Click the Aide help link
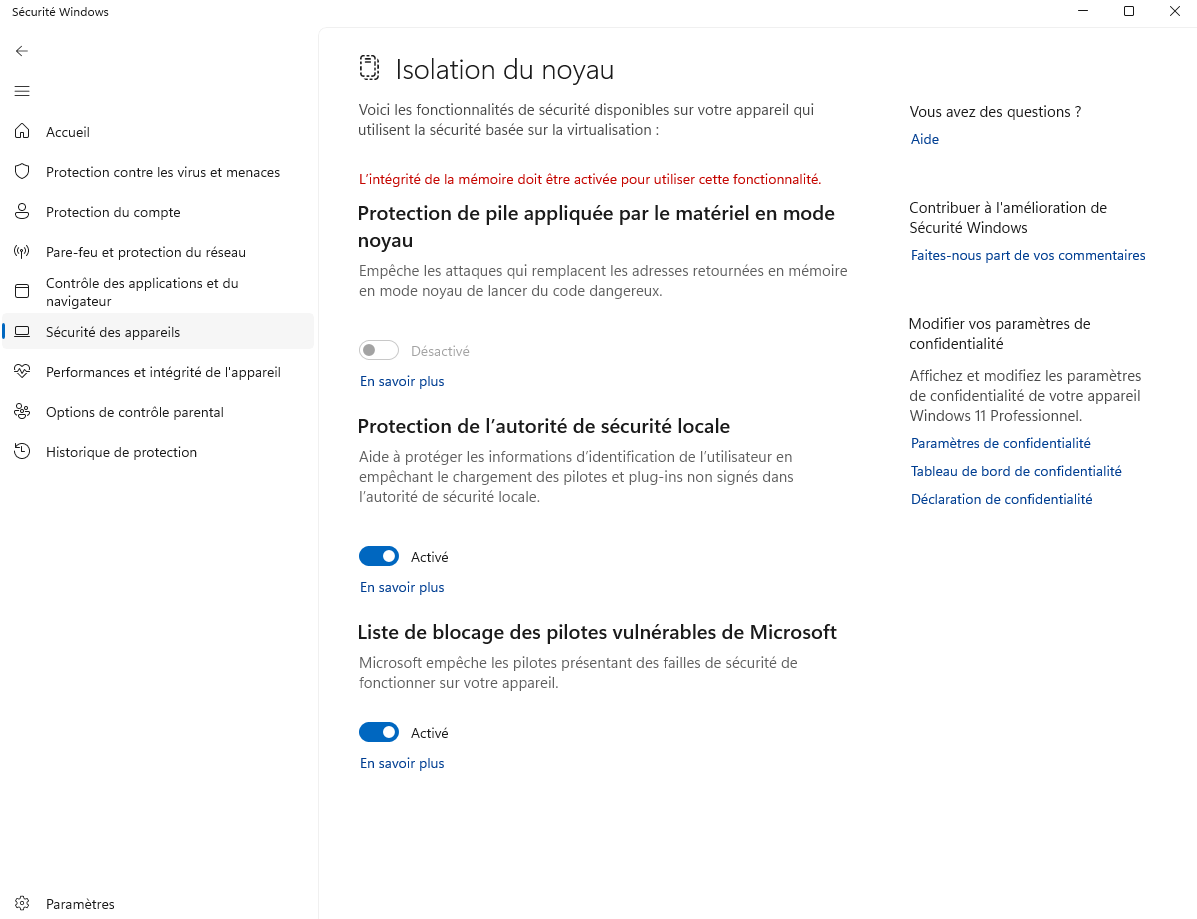Viewport: 1197px width, 919px height. [924, 139]
